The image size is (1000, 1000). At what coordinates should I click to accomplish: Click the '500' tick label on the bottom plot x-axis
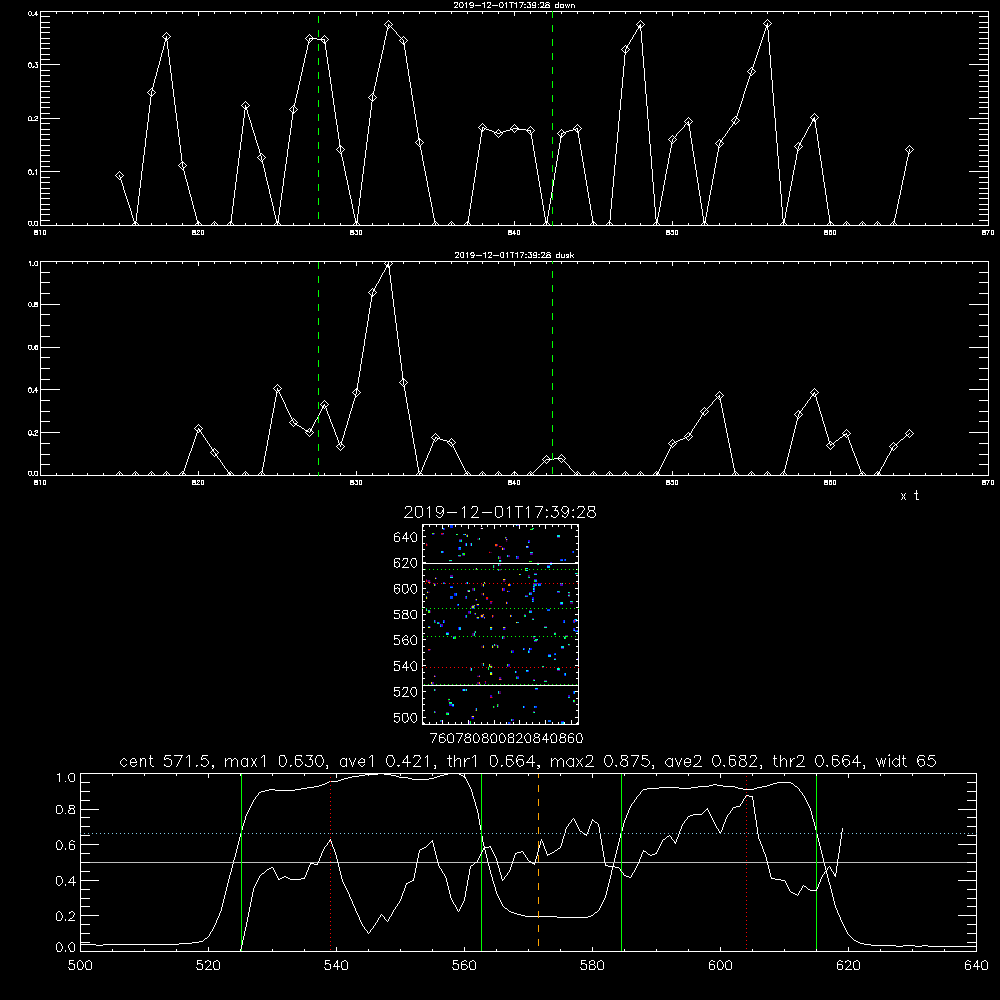[80, 965]
